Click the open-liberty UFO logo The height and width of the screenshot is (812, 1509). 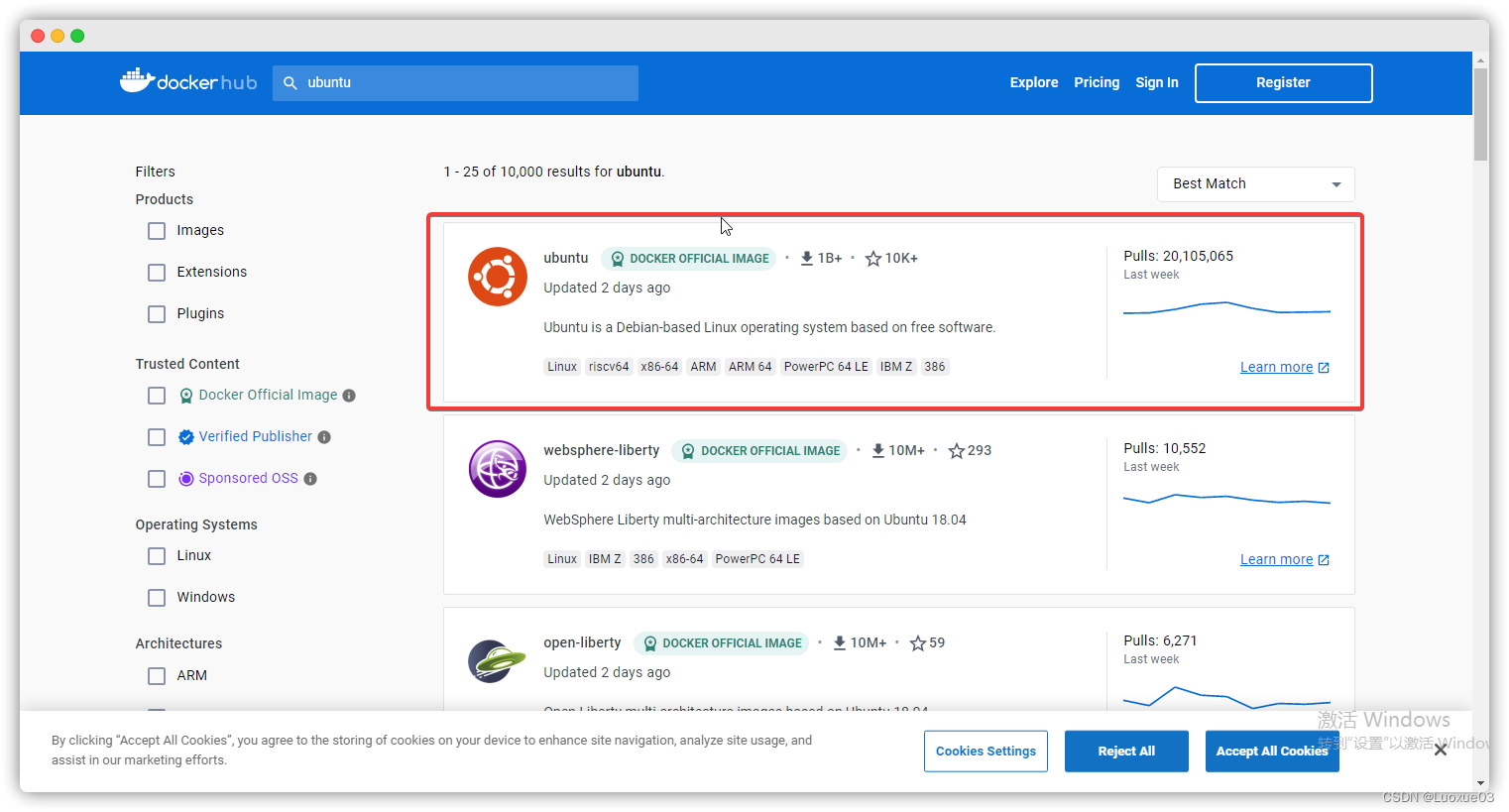(498, 661)
